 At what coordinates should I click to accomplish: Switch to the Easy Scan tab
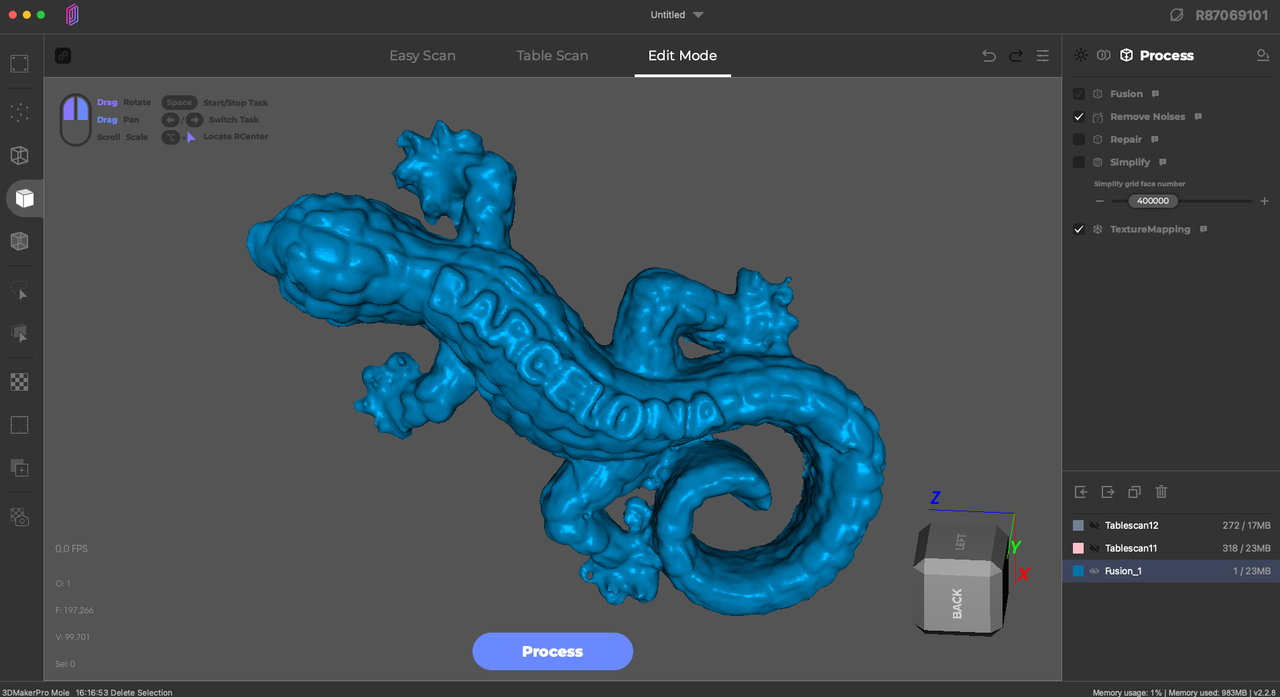[x=422, y=56]
